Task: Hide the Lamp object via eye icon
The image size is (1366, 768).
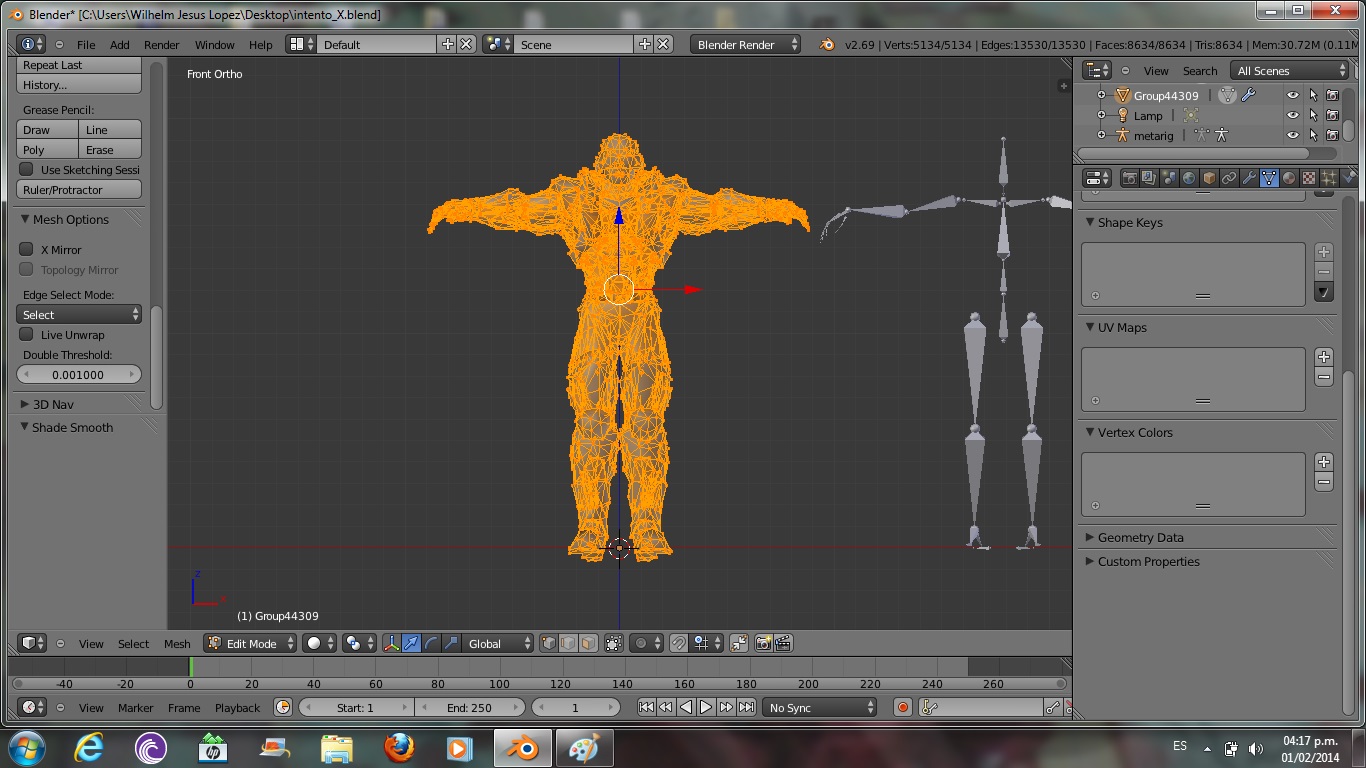Action: click(1292, 115)
